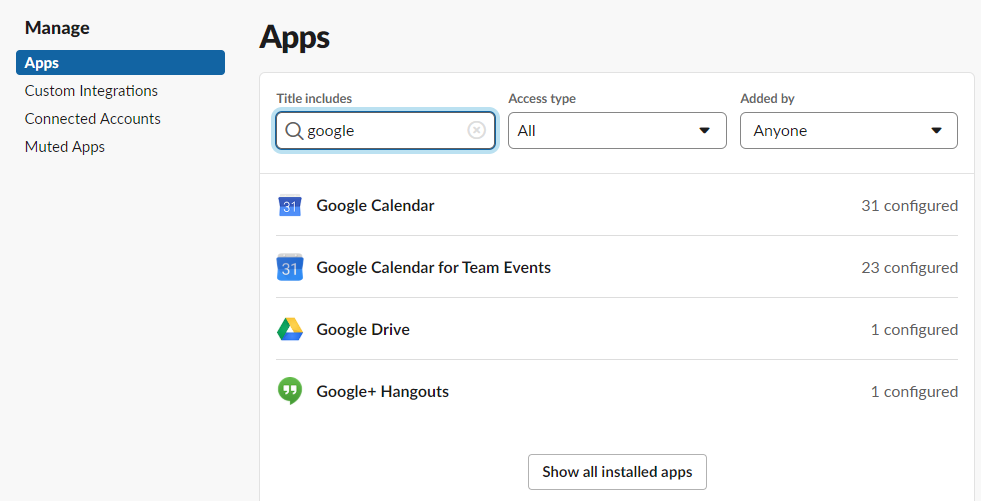Open Muted Apps in the sidebar
Screen dimensions: 981x501
pos(65,147)
